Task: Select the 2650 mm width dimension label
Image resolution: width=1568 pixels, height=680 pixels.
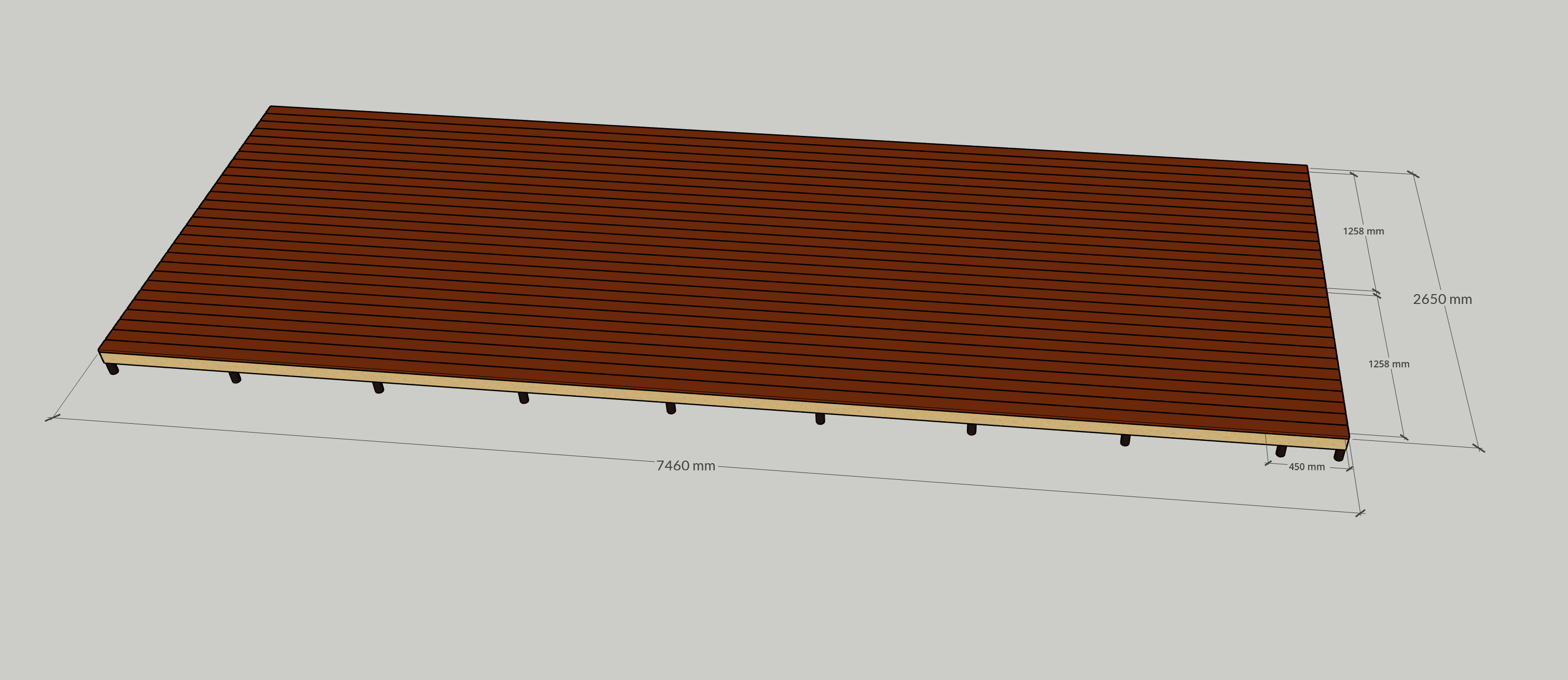Action: 1442,299
